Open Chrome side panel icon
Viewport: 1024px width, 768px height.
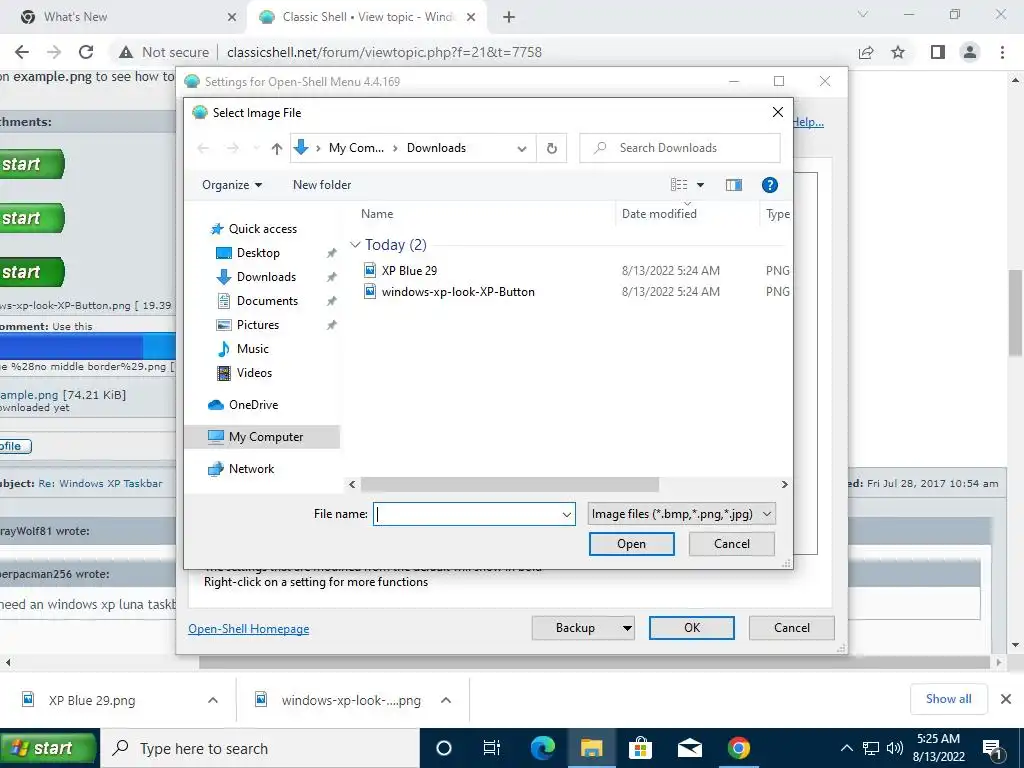pos(938,52)
